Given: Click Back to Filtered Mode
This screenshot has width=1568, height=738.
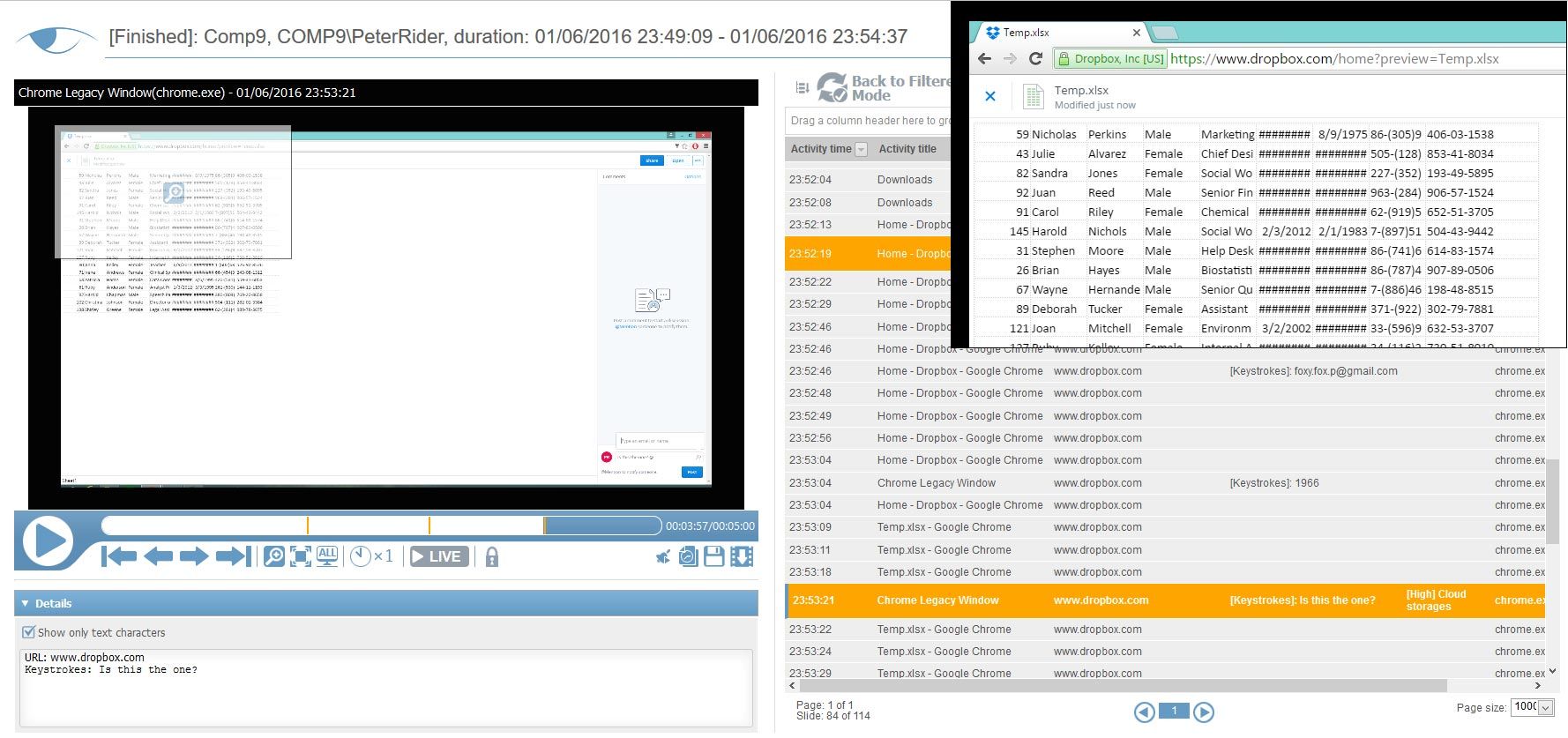Looking at the screenshot, I should 885,87.
